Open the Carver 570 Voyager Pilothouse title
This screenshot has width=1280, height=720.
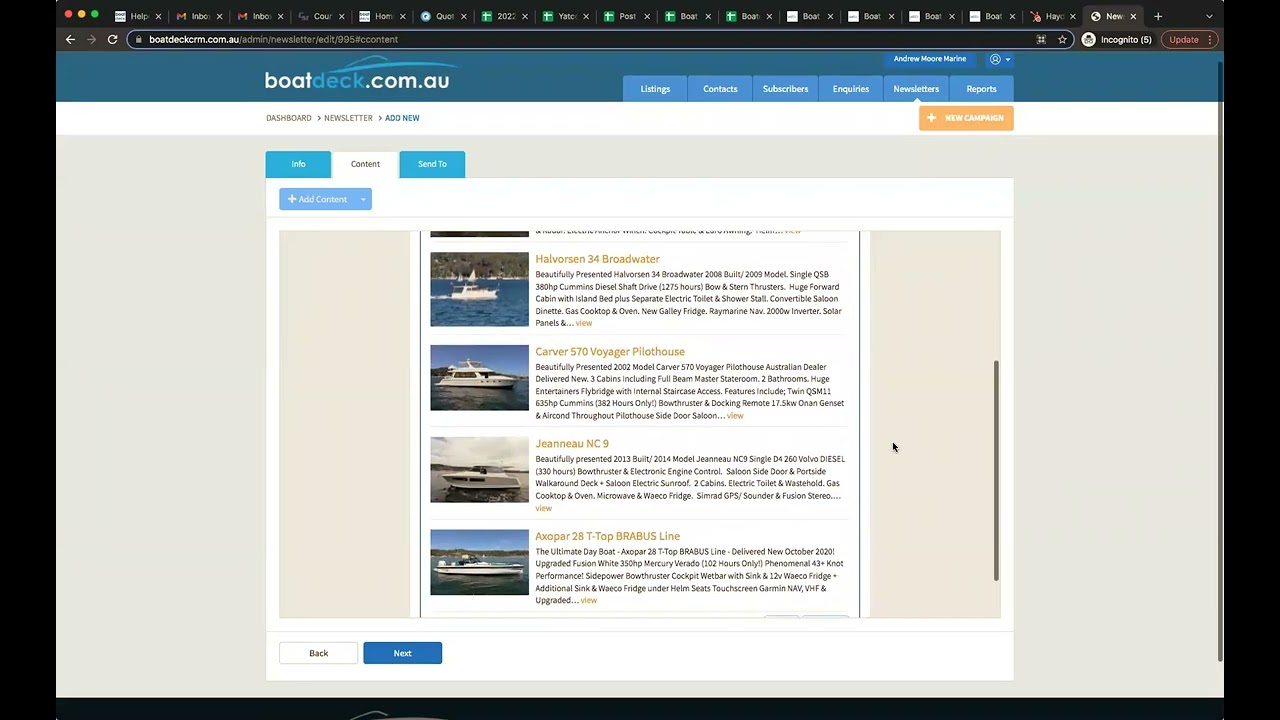(610, 352)
